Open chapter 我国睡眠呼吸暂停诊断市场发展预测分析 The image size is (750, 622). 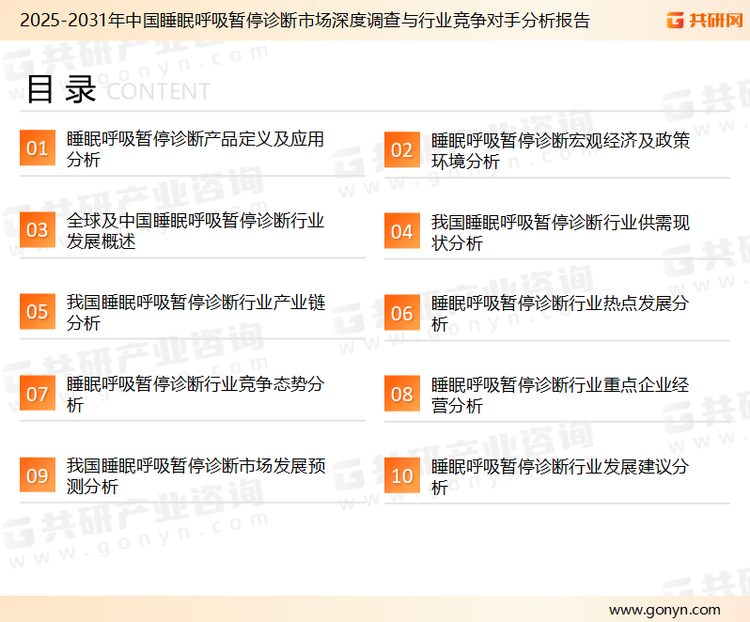[x=196, y=476]
